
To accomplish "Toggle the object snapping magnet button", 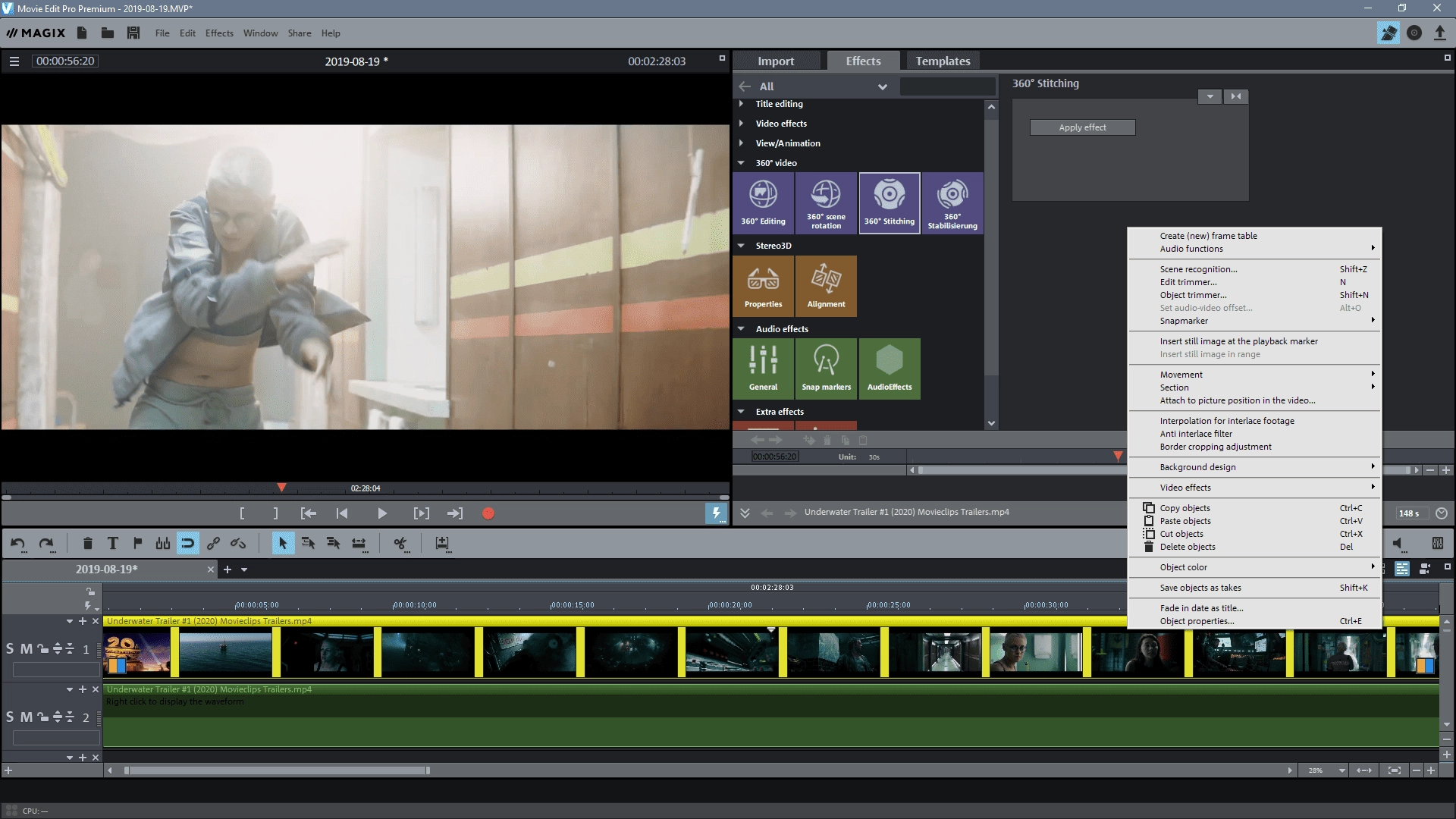I will (x=188, y=543).
